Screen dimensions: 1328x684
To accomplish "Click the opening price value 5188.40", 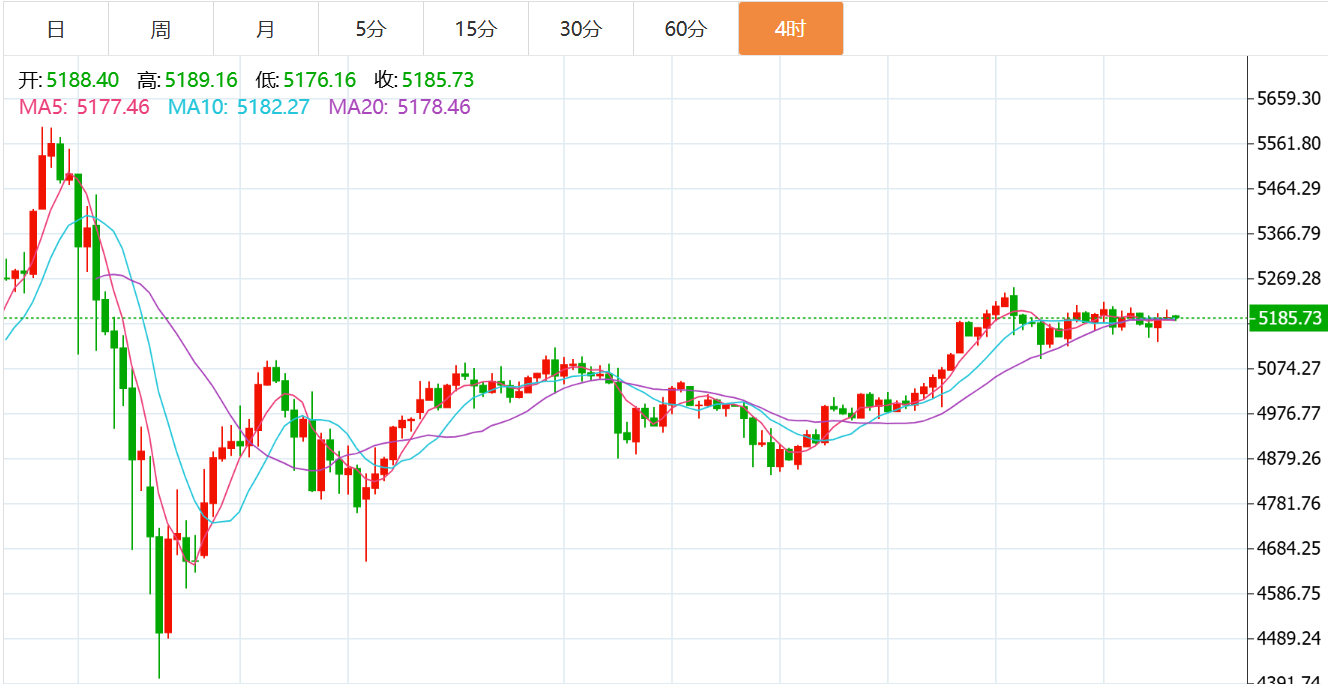I will (x=83, y=80).
